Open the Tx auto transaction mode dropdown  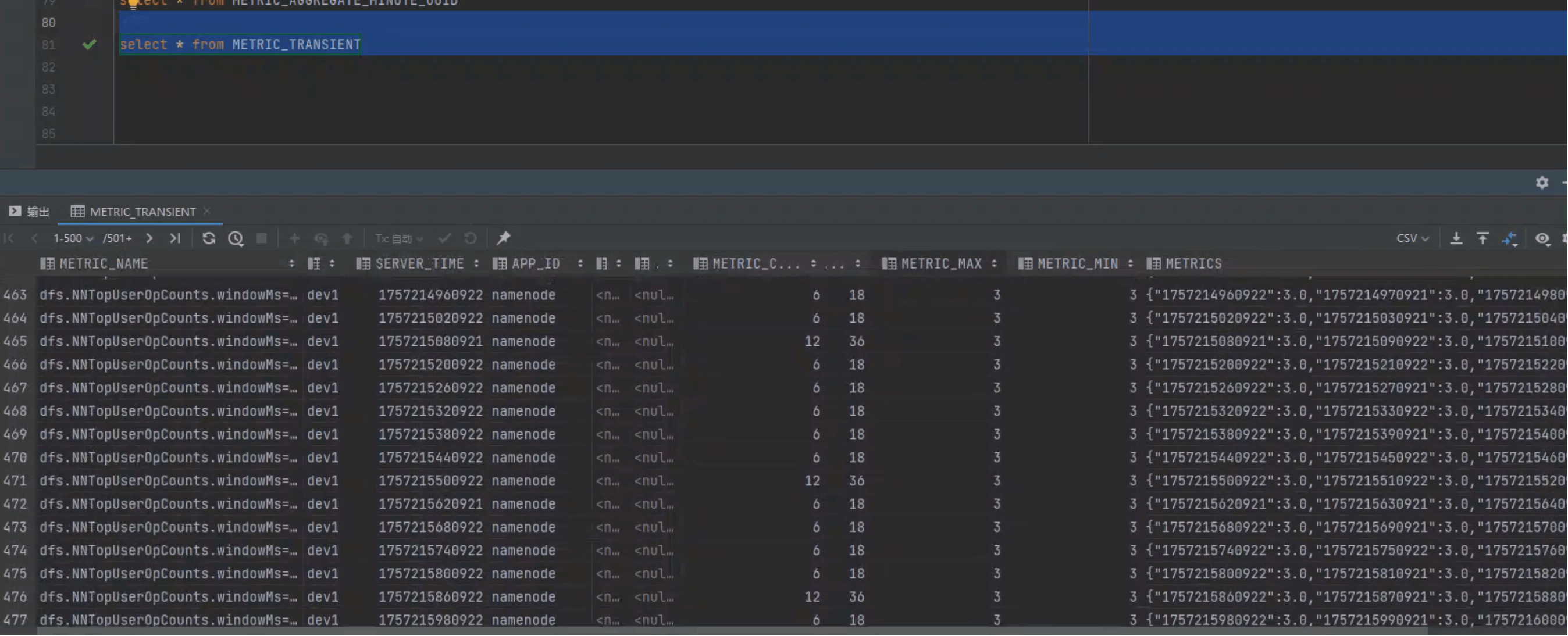point(399,238)
